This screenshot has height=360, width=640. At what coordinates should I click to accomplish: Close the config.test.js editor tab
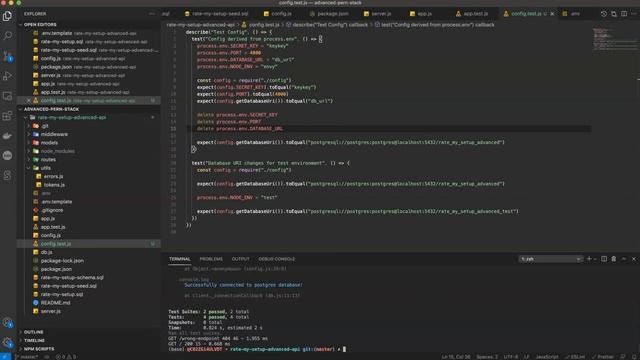(x=552, y=13)
